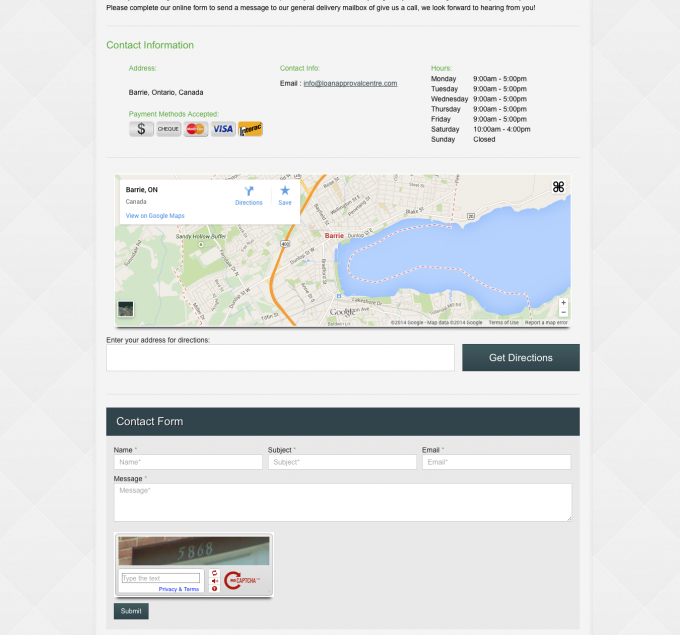Click the Directions icon in map card
Image resolution: width=680 pixels, height=635 pixels.
tap(249, 191)
